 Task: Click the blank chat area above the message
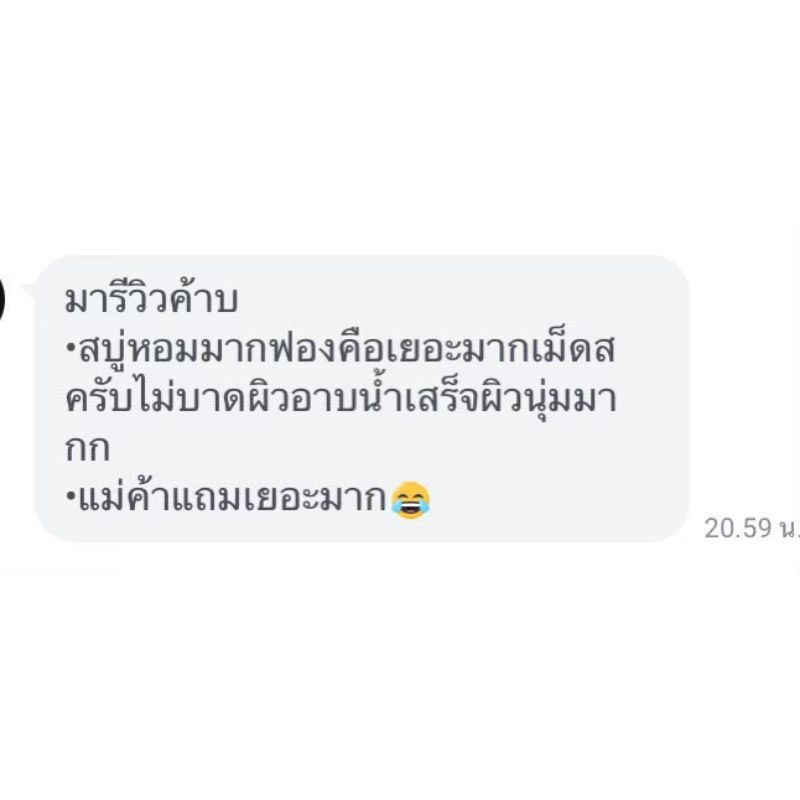tap(400, 128)
